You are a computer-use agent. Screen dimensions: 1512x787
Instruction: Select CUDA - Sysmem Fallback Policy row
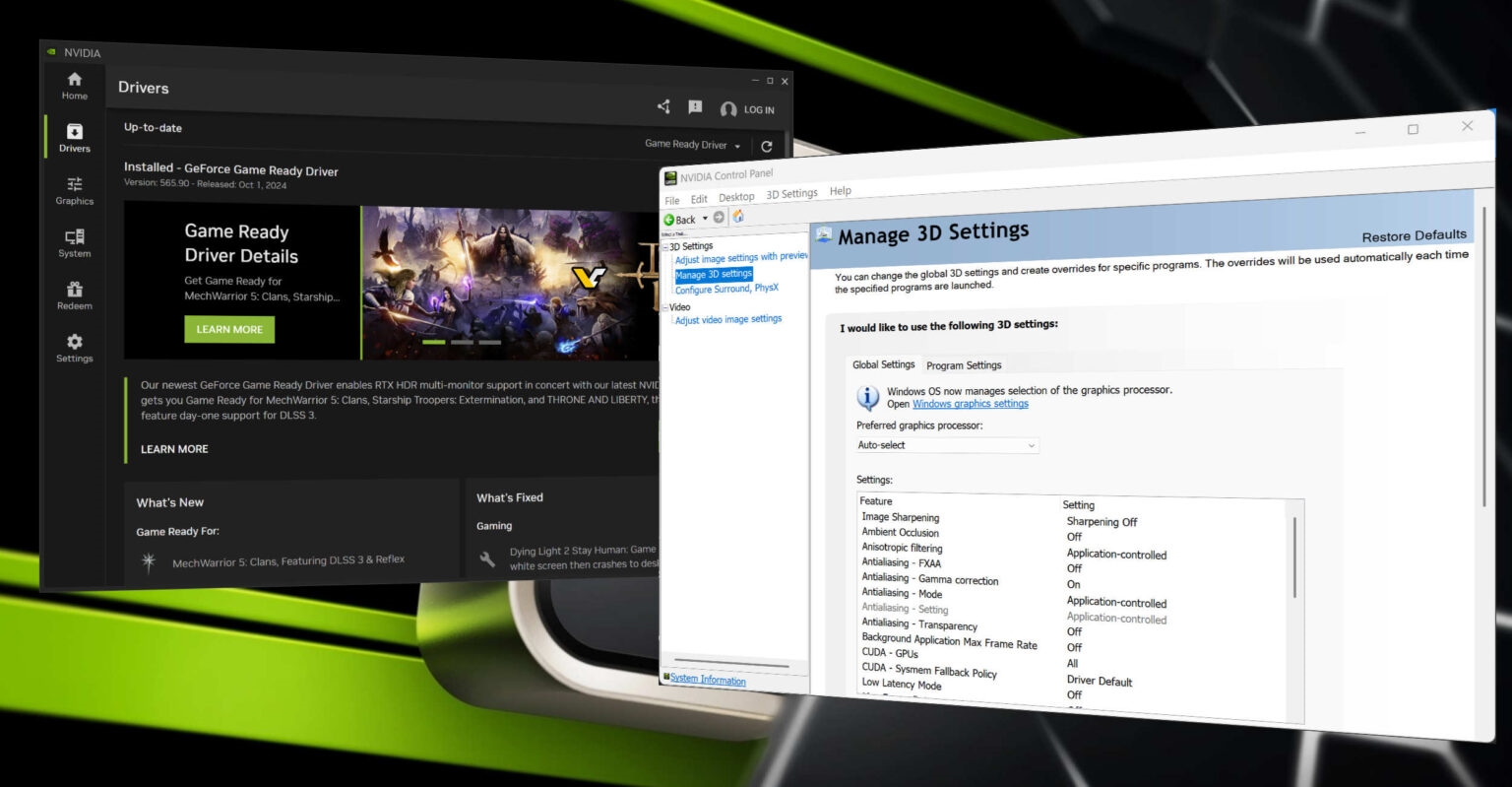(x=929, y=670)
